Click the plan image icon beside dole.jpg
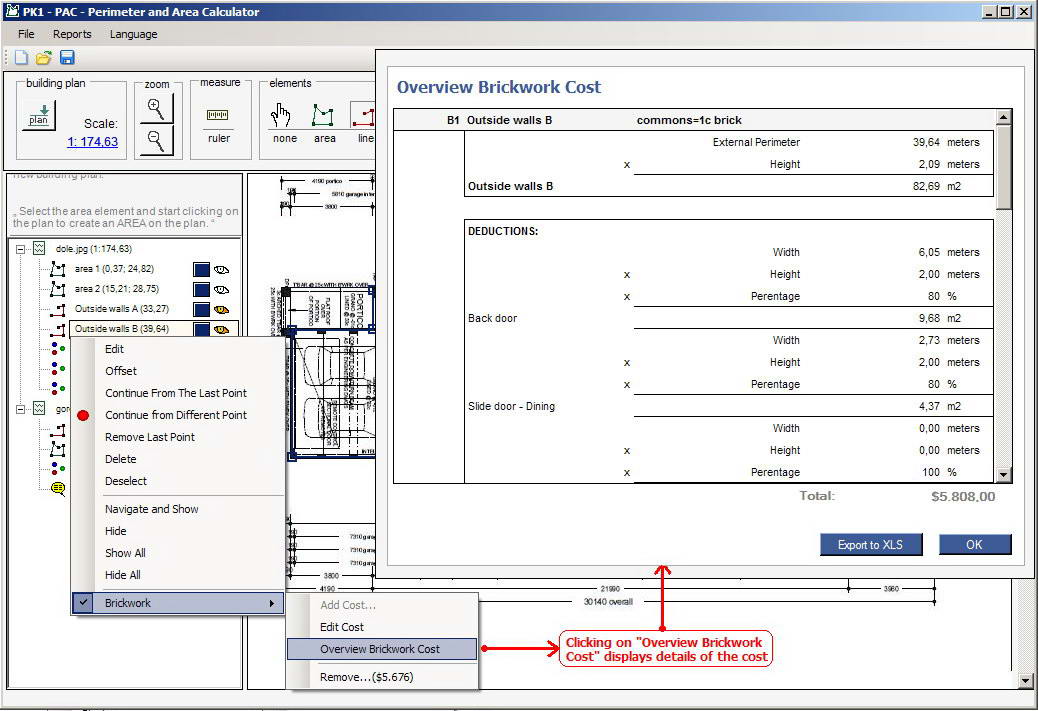Screen dimensions: 1038x711 (39, 248)
